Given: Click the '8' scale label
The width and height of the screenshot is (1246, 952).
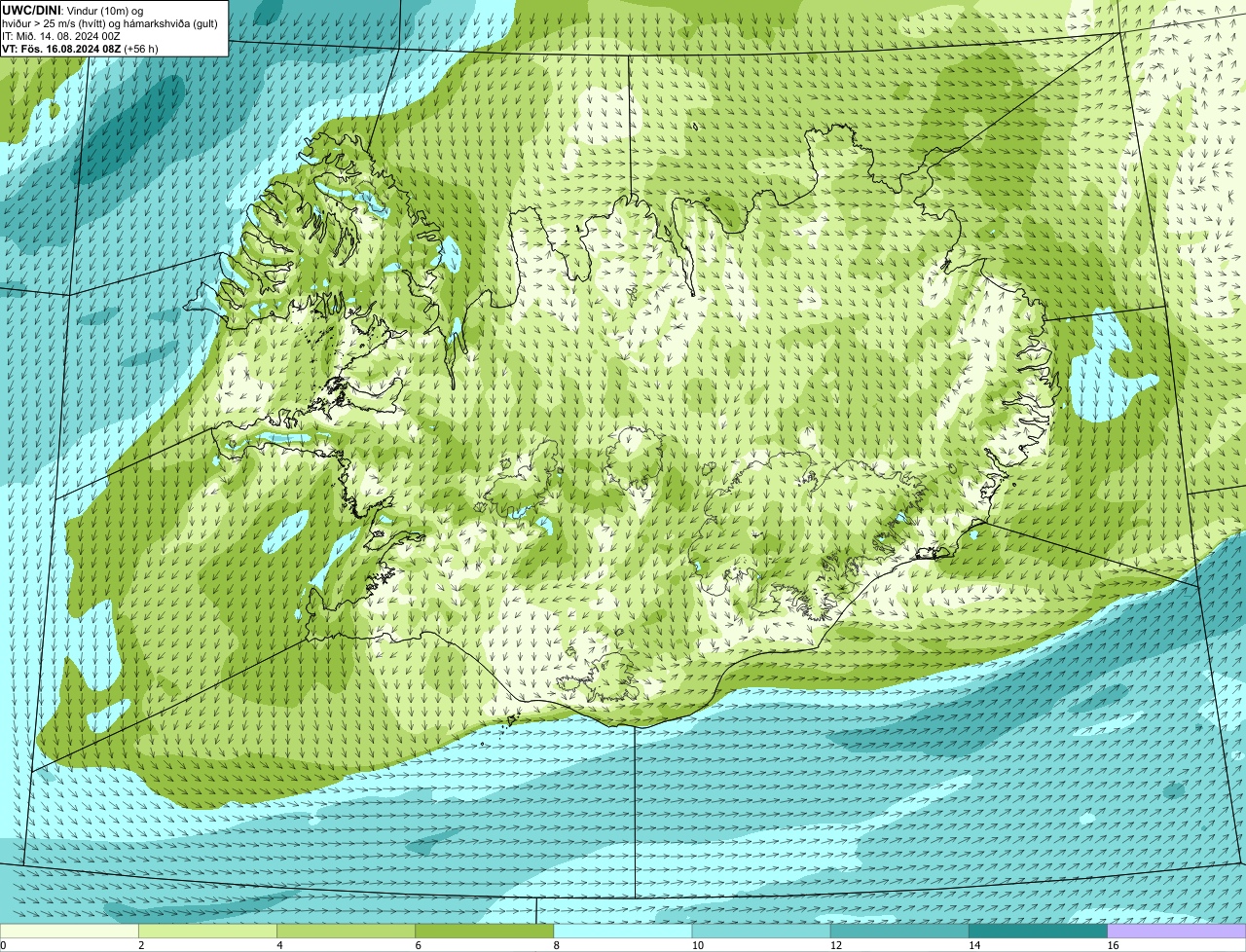Looking at the screenshot, I should coord(556,945).
